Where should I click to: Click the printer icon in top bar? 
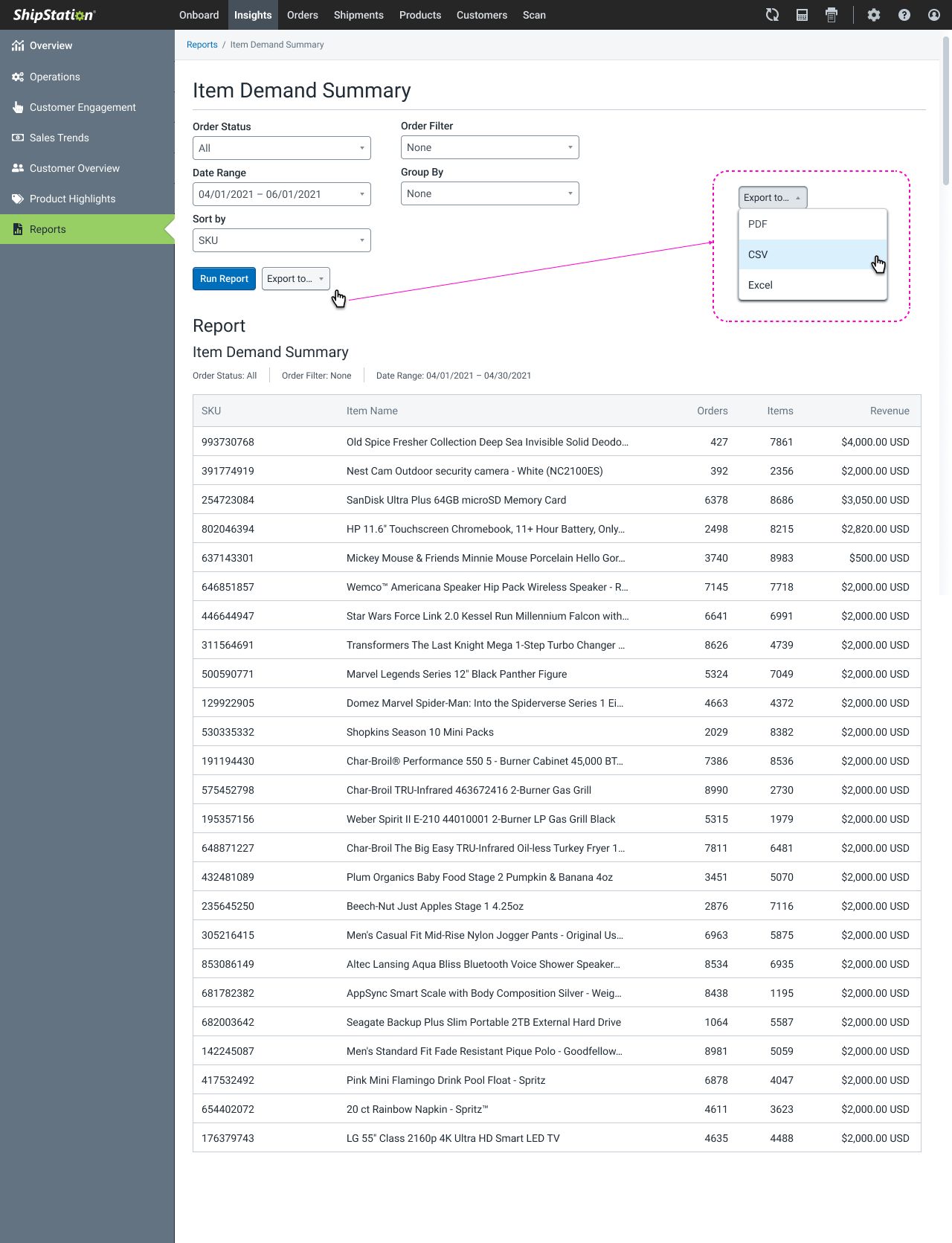tap(832, 15)
